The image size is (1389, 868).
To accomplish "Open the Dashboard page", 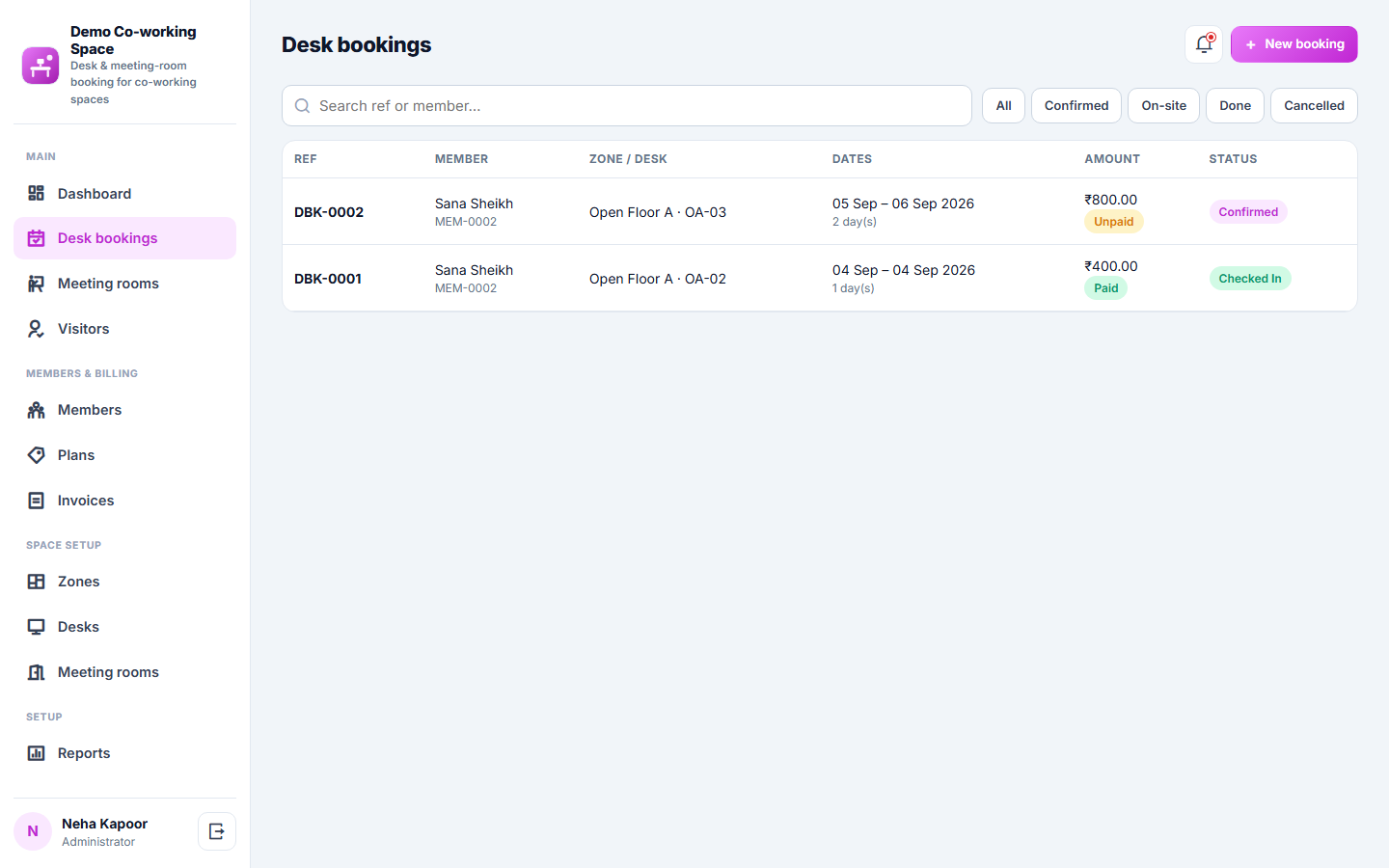I will (125, 194).
